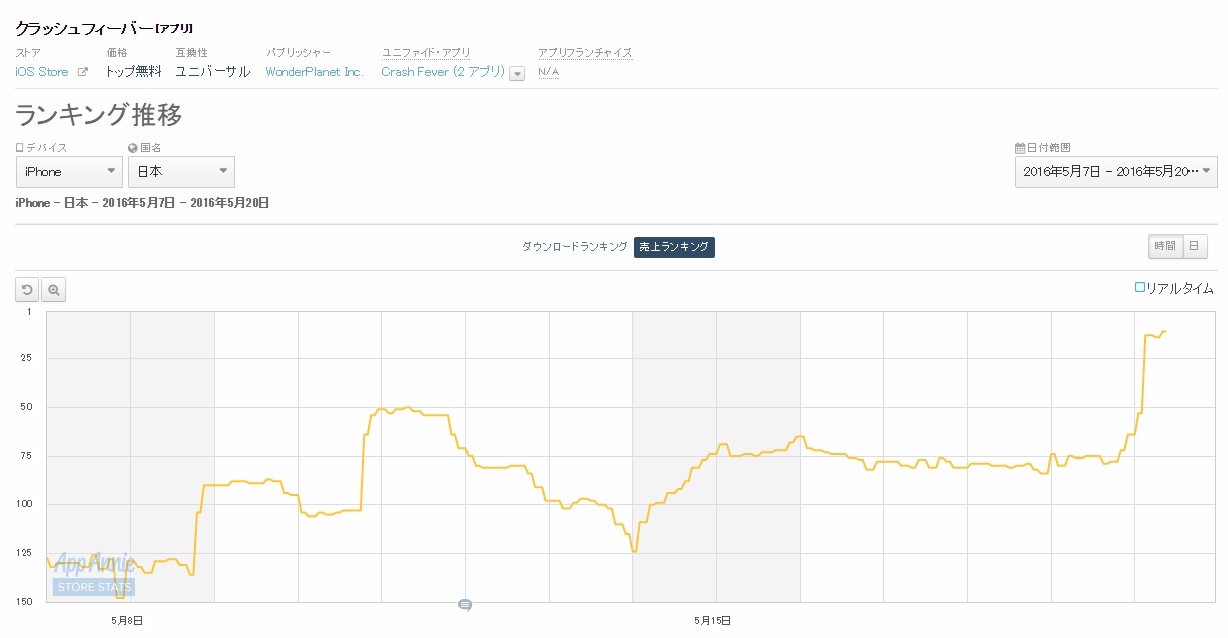Viewport: 1228px width, 638px height.
Task: Click the rank 125 axis label
Action: [x=23, y=553]
